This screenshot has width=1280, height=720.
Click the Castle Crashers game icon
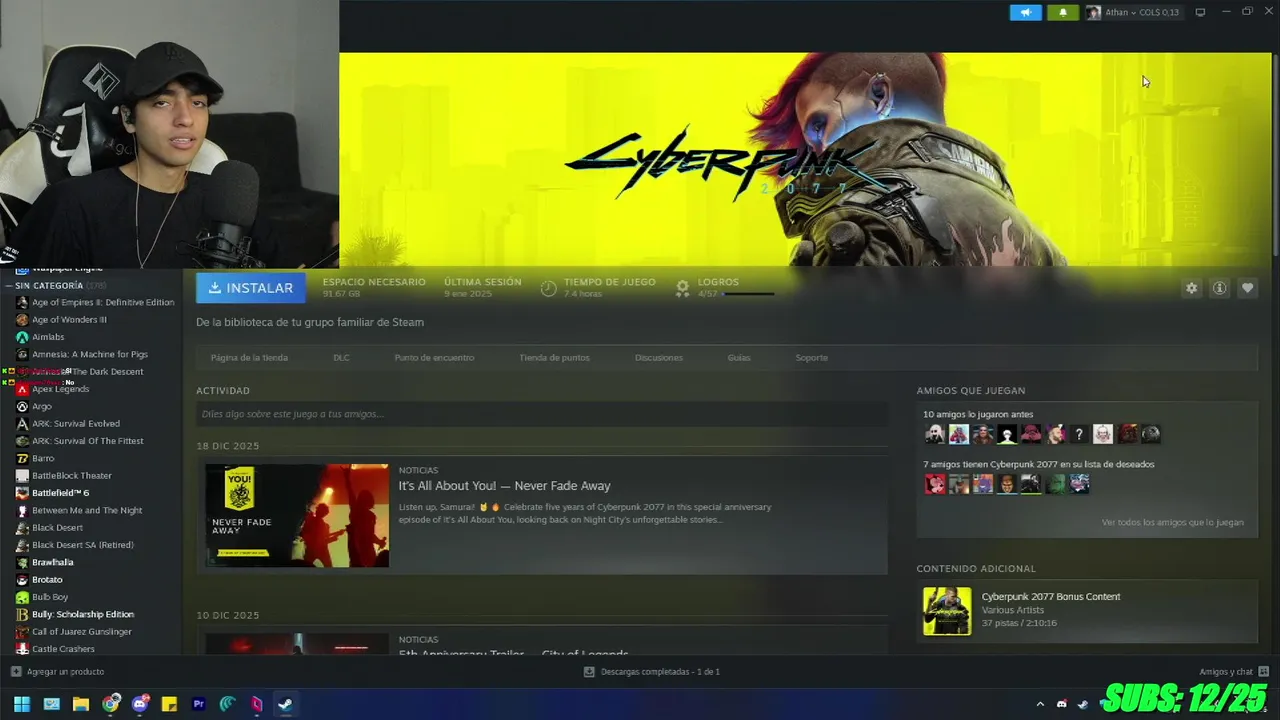[22, 649]
